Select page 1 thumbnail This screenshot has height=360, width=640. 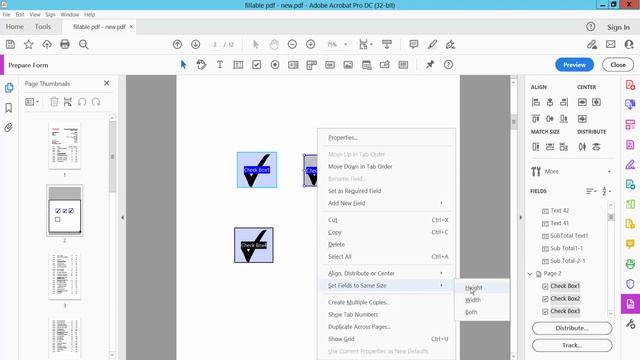pos(64,145)
